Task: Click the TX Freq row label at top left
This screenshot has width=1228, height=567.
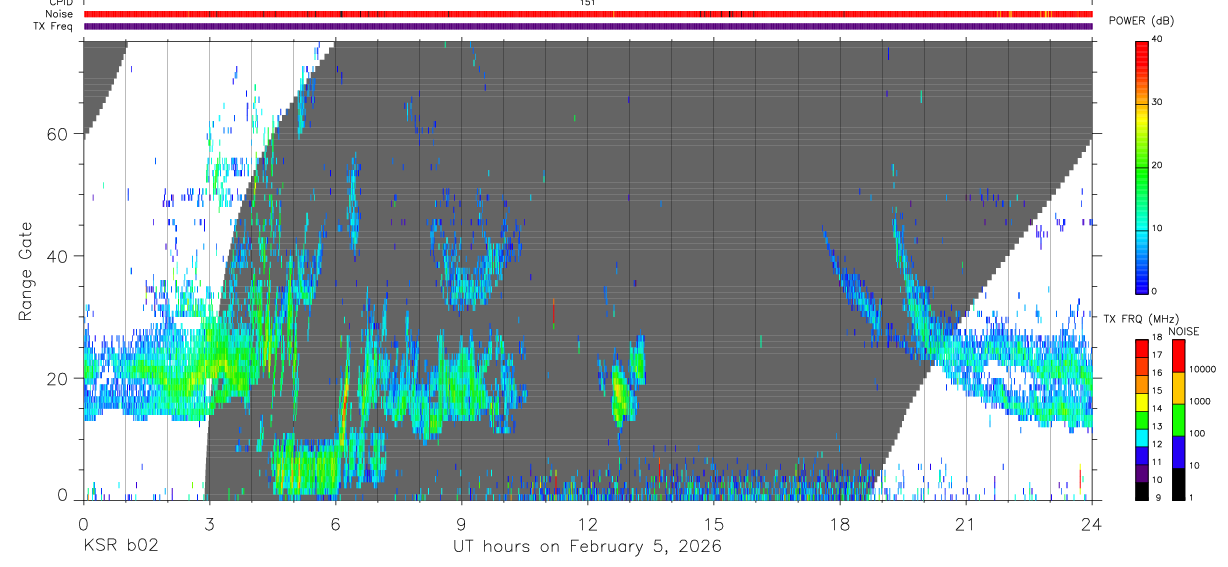Action: (53, 26)
